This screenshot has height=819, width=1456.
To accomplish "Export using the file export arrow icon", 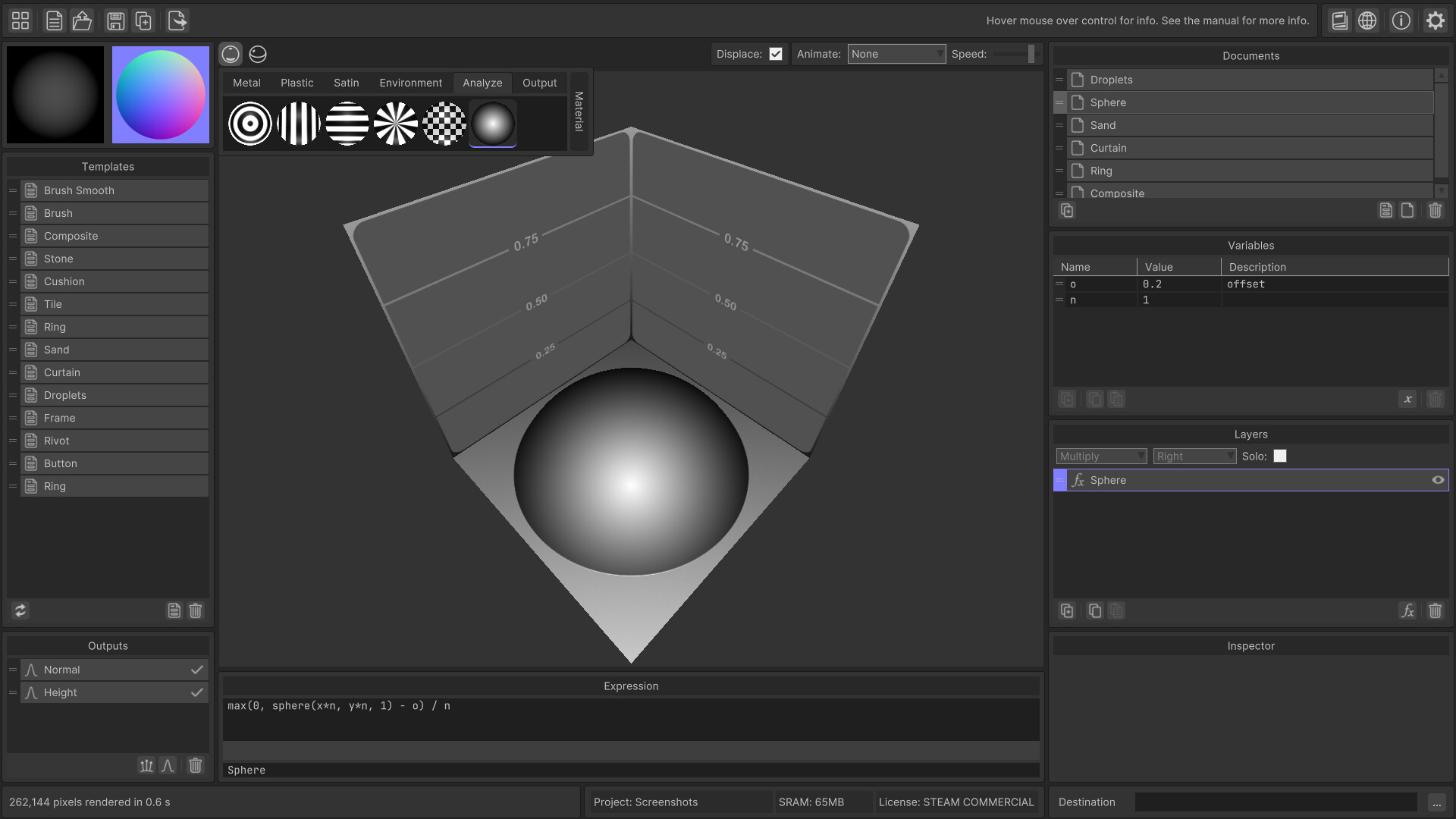I will coord(177,20).
